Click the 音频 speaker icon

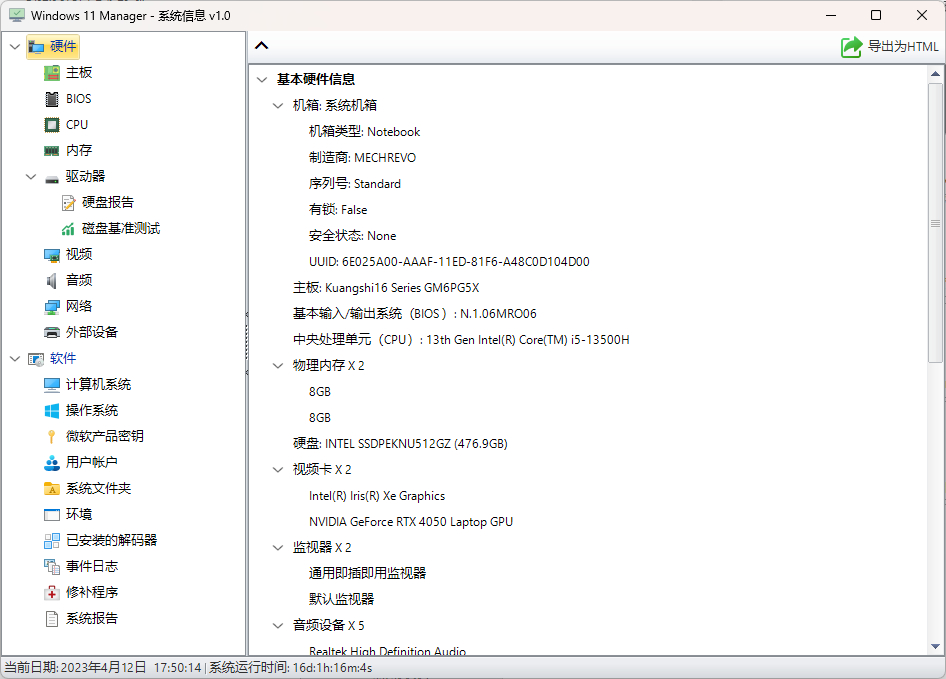click(52, 281)
